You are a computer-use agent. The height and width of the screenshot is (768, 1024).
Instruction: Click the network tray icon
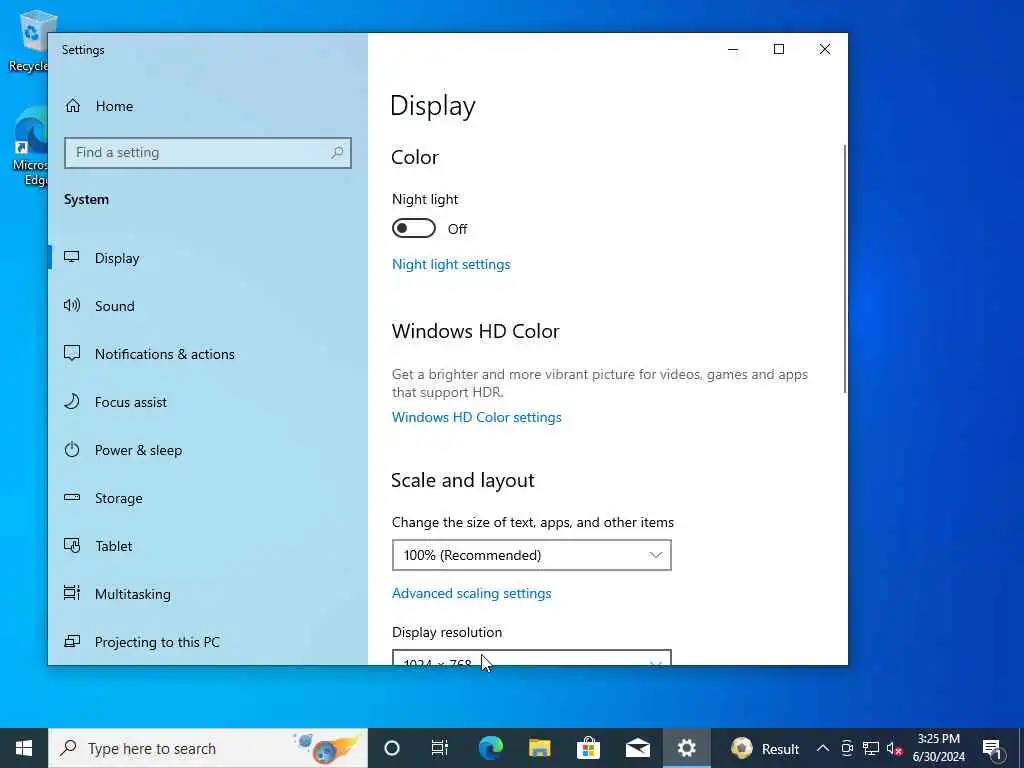click(x=871, y=748)
